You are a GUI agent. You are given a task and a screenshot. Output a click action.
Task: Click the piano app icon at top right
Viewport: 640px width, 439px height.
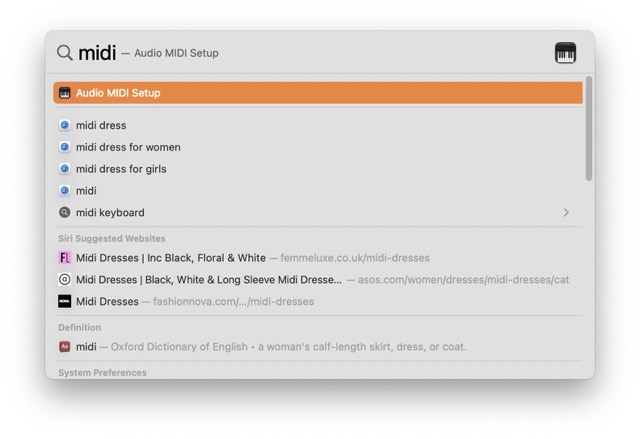(x=565, y=53)
